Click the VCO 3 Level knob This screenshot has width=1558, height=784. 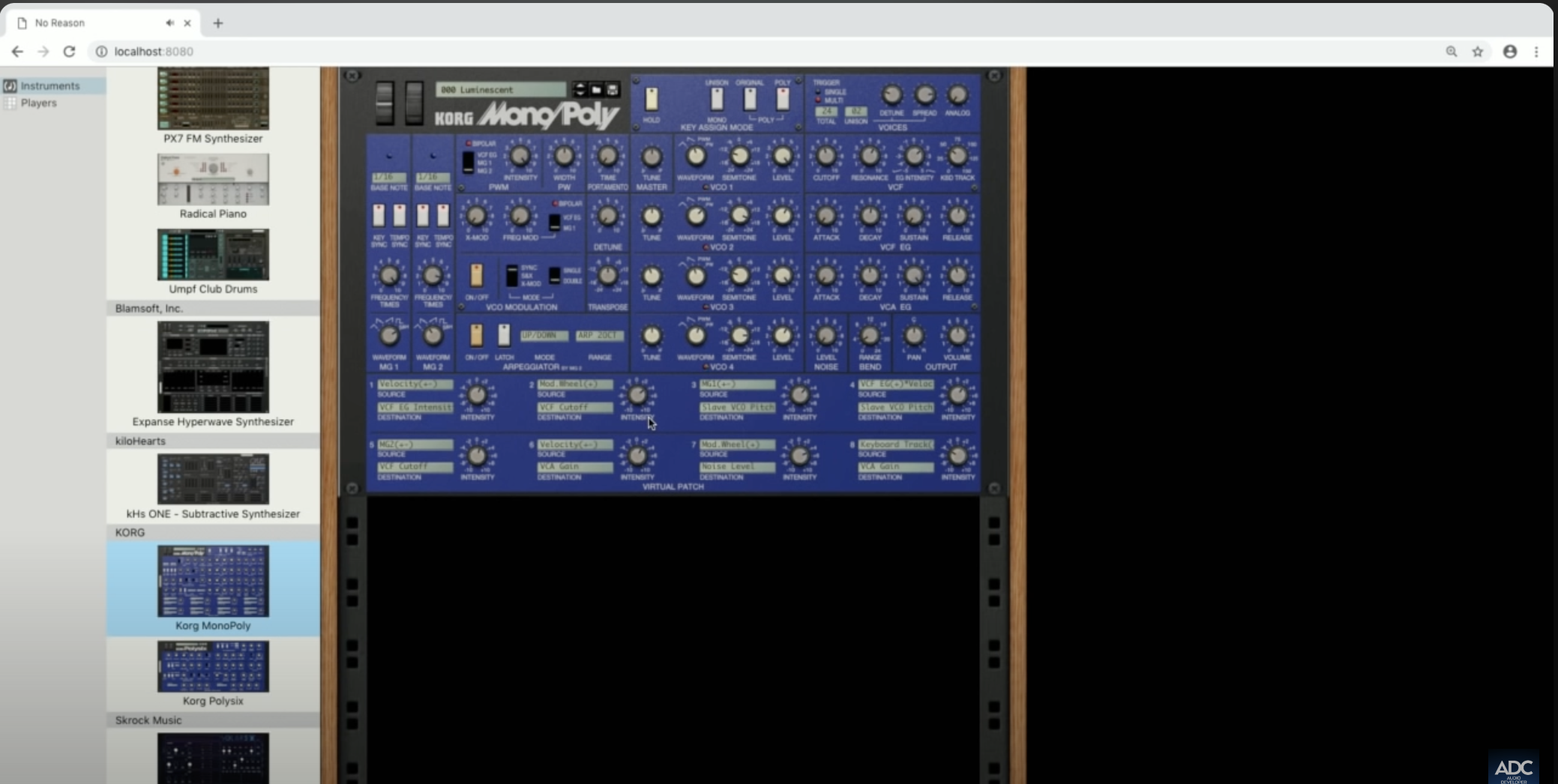[x=782, y=276]
